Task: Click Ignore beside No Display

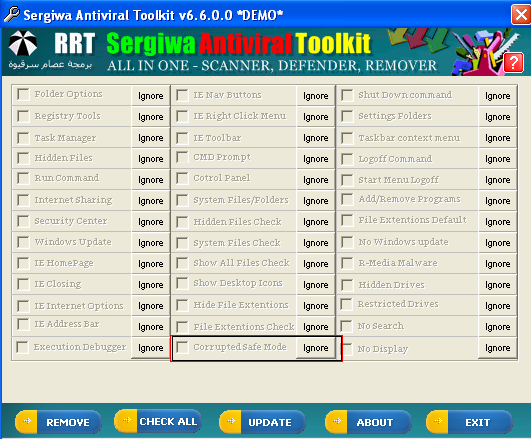Action: 497,348
